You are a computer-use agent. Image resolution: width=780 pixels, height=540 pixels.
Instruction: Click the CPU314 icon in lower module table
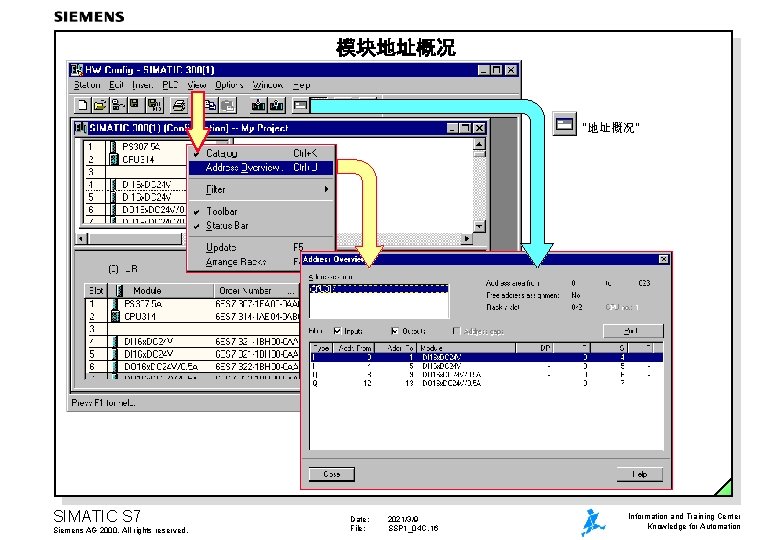coord(115,316)
